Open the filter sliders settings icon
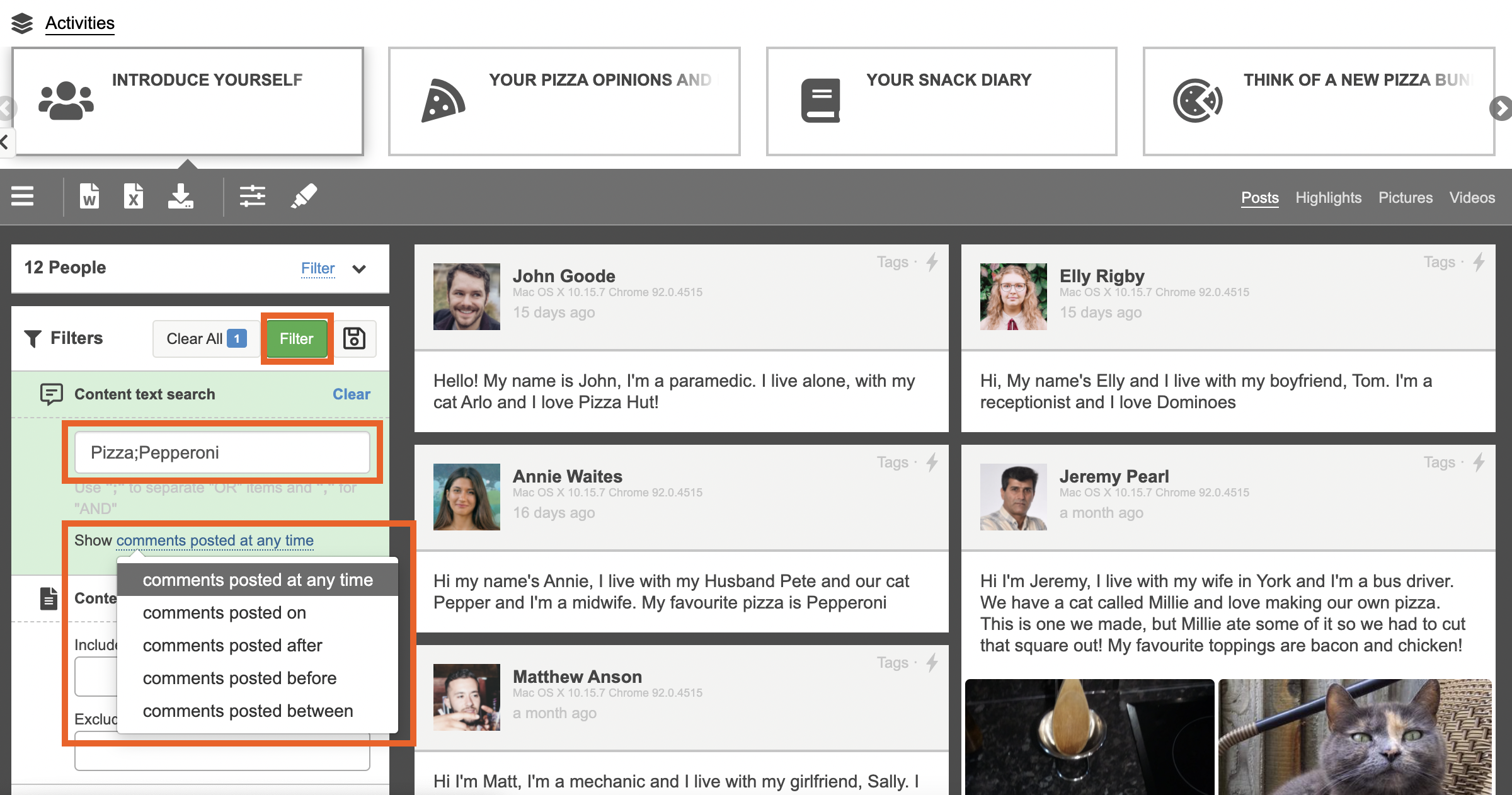Viewport: 1512px width, 795px height. click(x=253, y=197)
